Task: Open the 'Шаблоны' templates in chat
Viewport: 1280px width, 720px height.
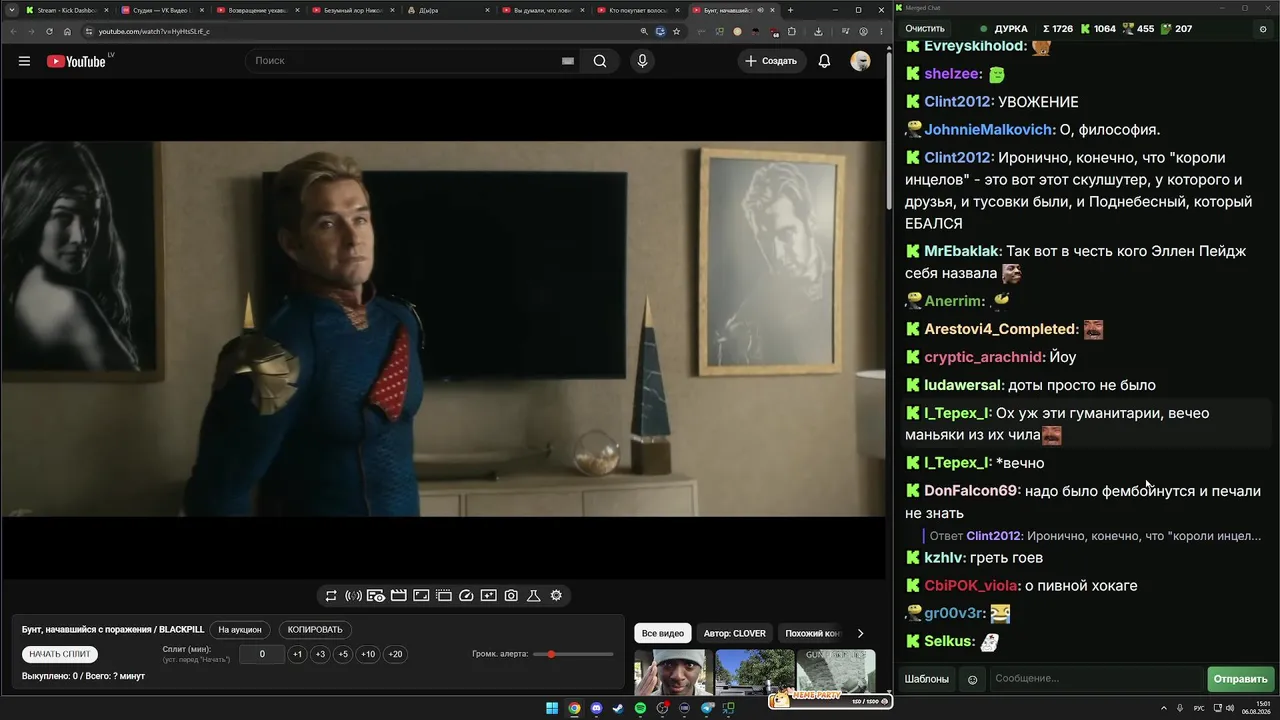Action: pyautogui.click(x=927, y=680)
